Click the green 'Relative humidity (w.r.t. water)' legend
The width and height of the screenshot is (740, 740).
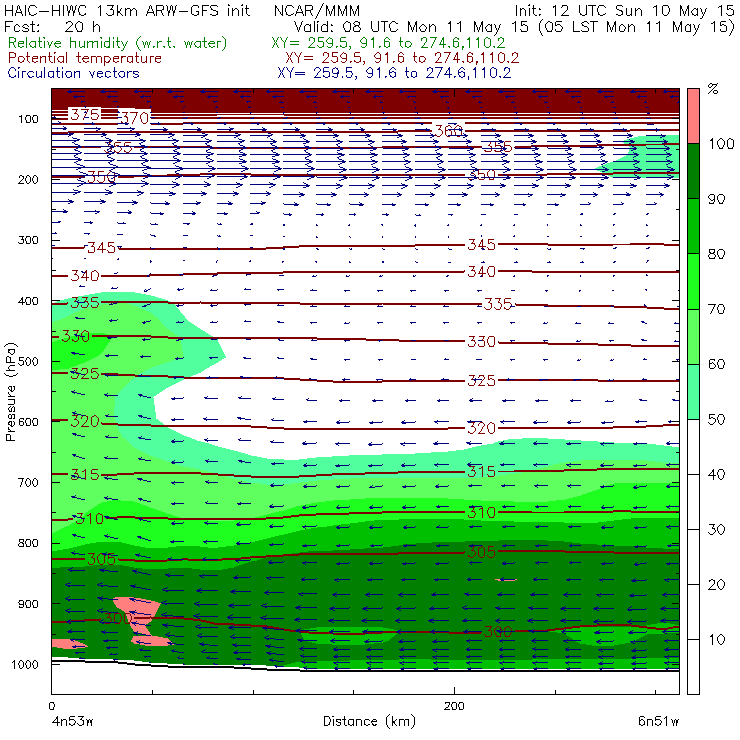(x=118, y=43)
